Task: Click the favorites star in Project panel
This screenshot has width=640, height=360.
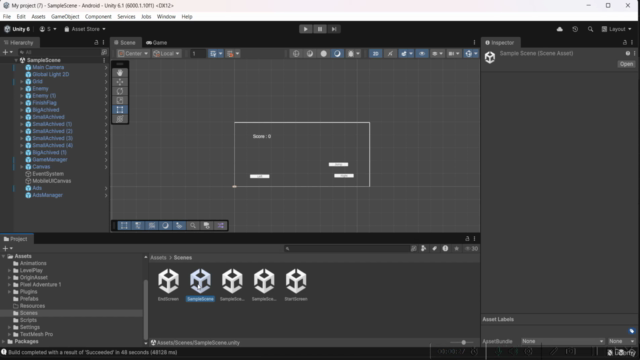Action: (456, 249)
